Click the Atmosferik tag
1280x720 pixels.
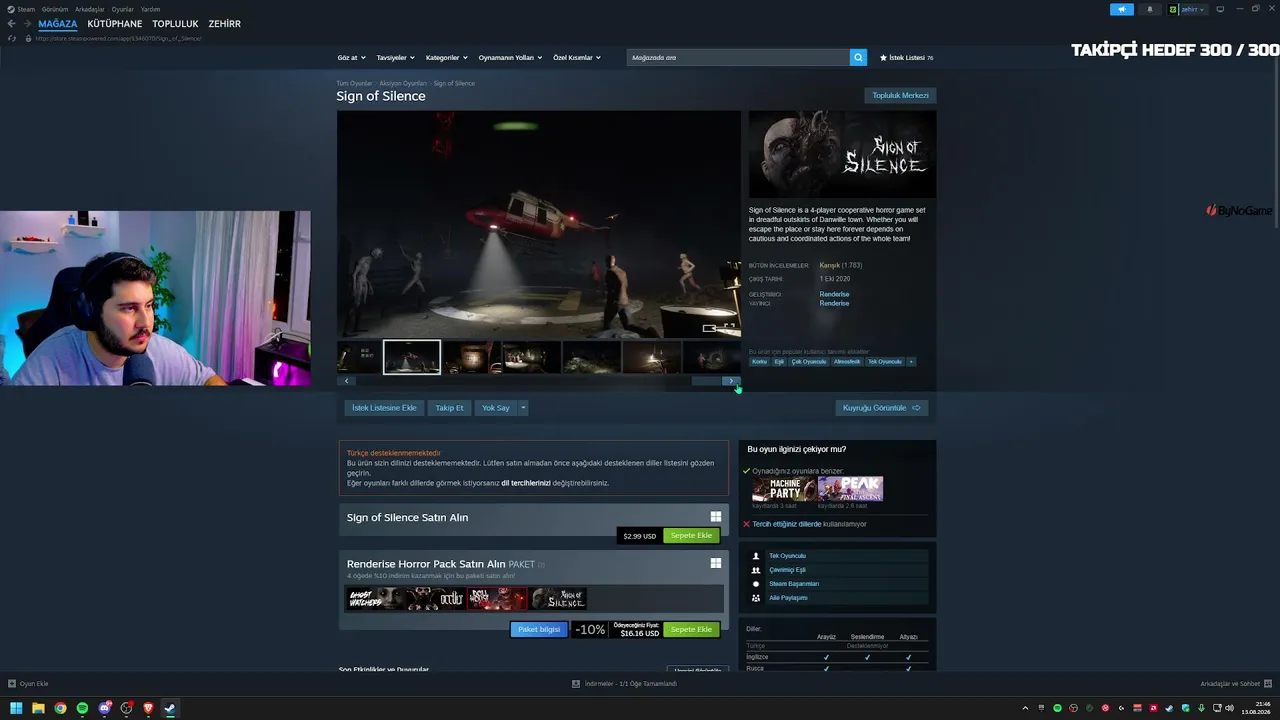847,362
